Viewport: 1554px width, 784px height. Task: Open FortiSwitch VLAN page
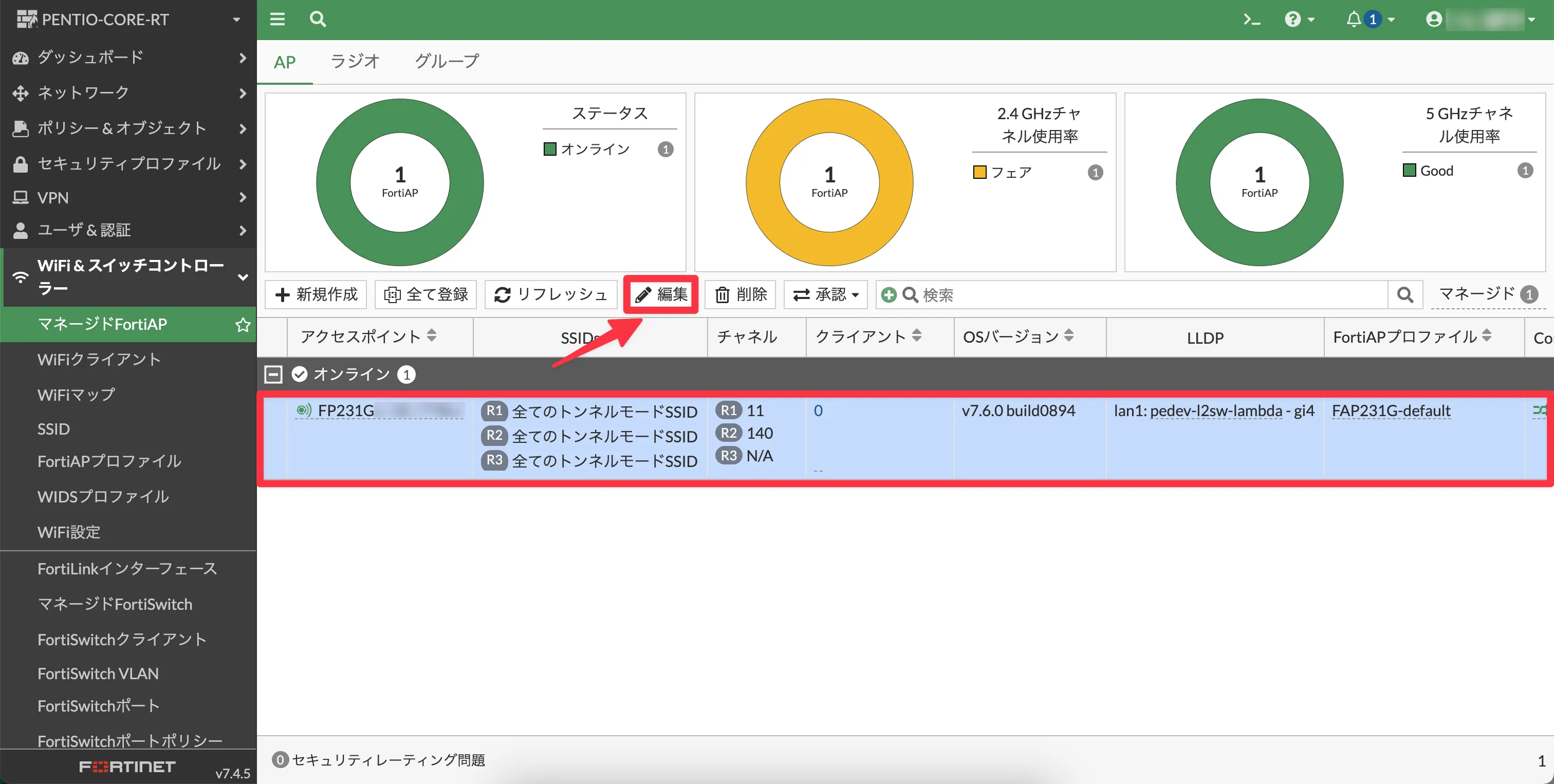pyautogui.click(x=98, y=673)
